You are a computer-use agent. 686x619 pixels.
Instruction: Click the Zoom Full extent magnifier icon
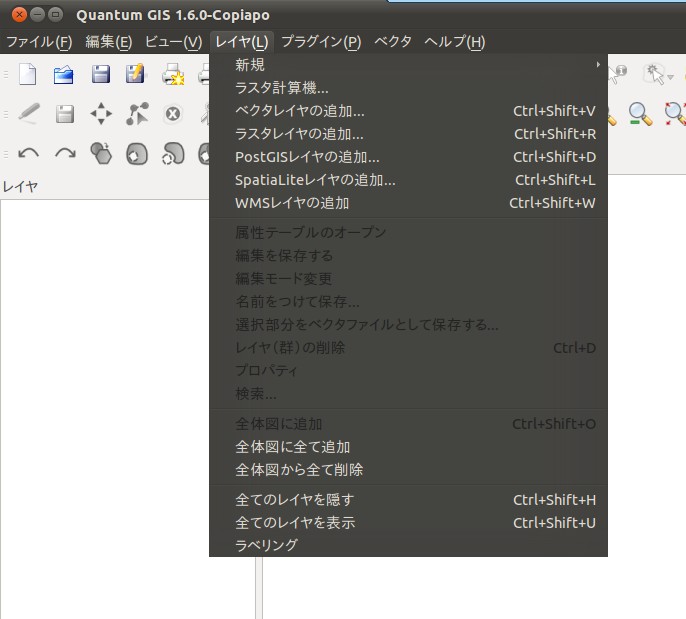coord(676,114)
